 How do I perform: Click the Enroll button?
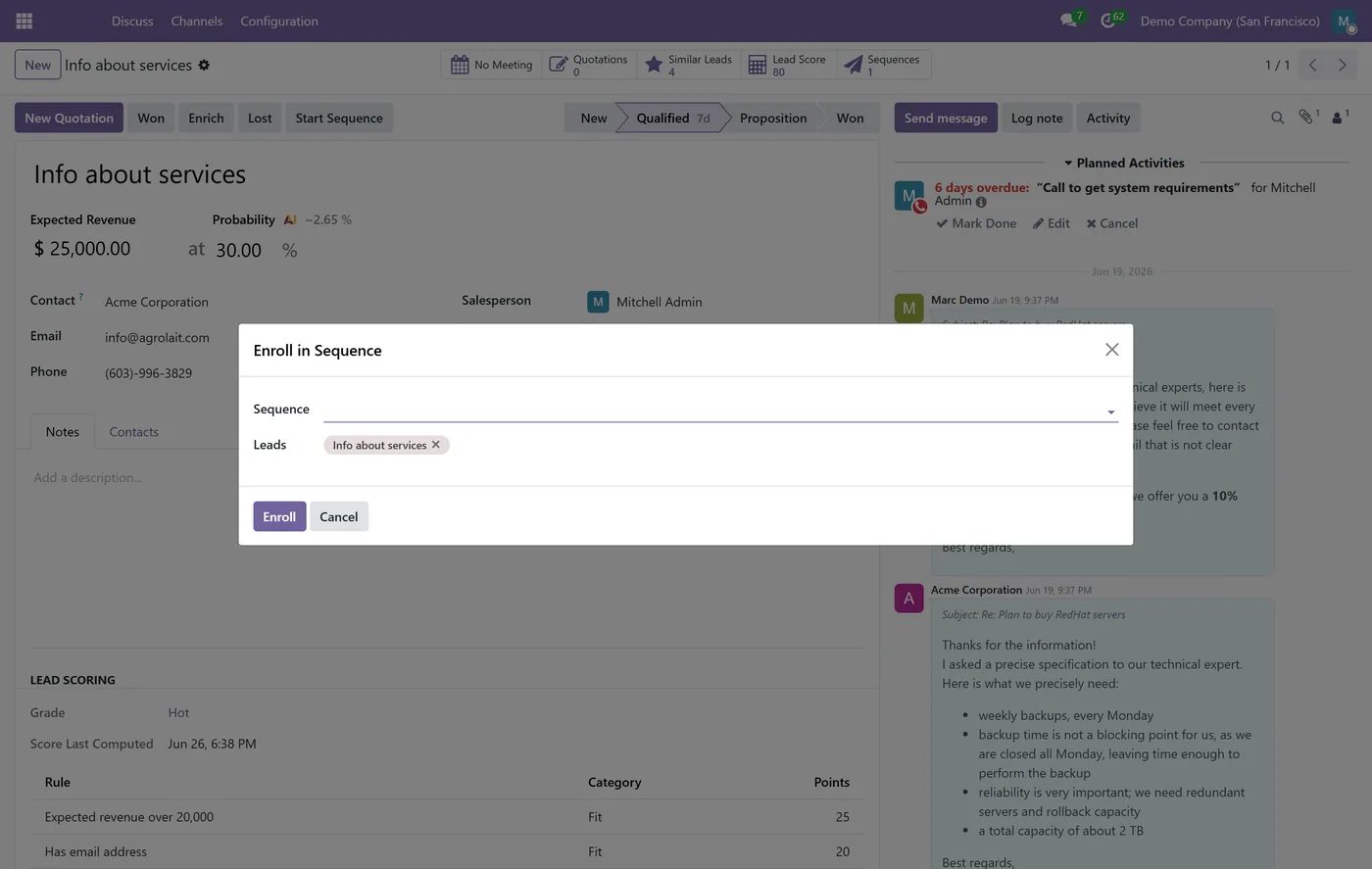point(279,516)
